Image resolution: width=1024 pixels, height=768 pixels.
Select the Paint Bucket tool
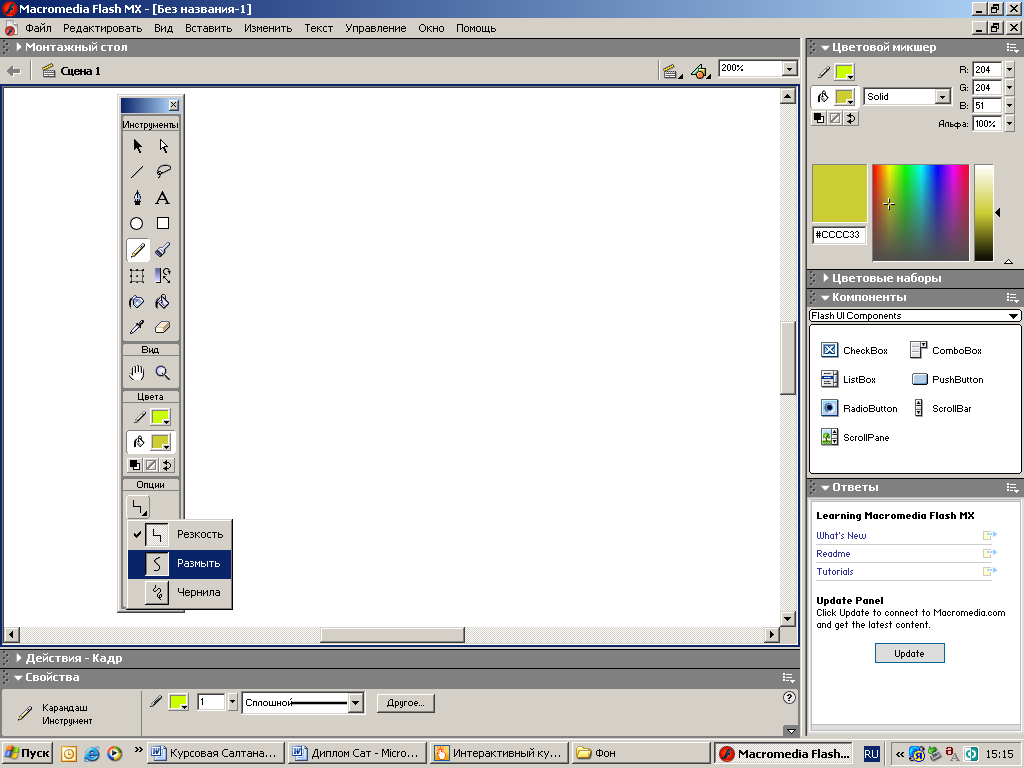tap(163, 302)
